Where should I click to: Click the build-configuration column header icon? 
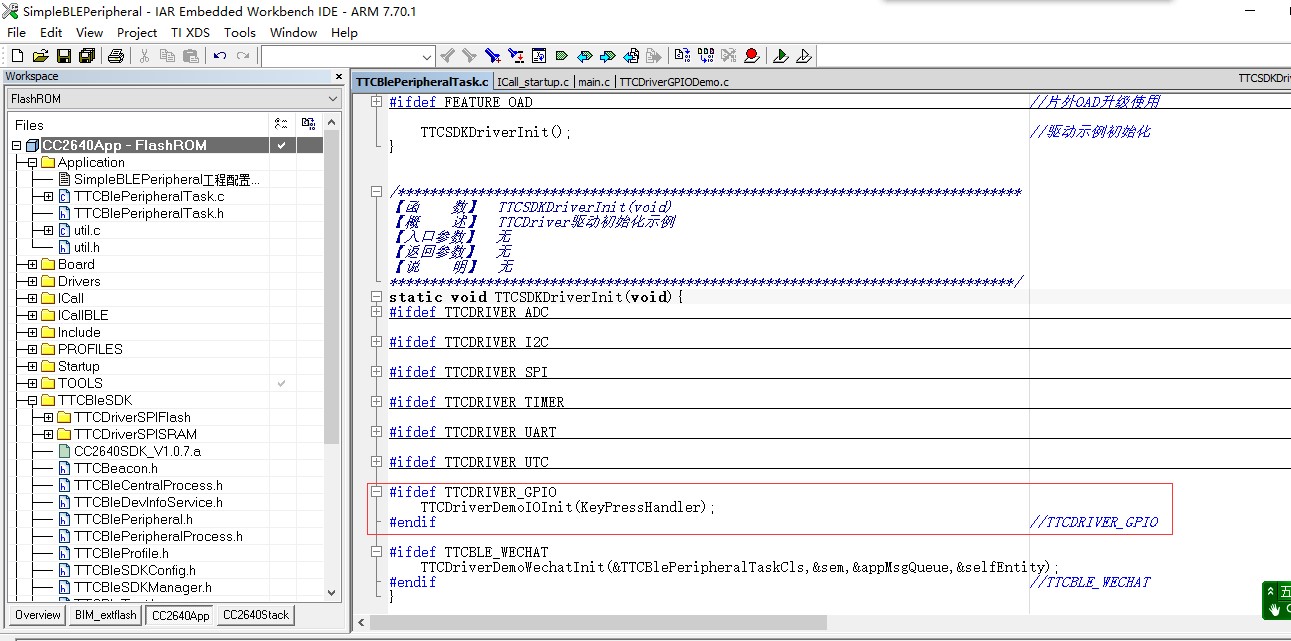(x=308, y=124)
